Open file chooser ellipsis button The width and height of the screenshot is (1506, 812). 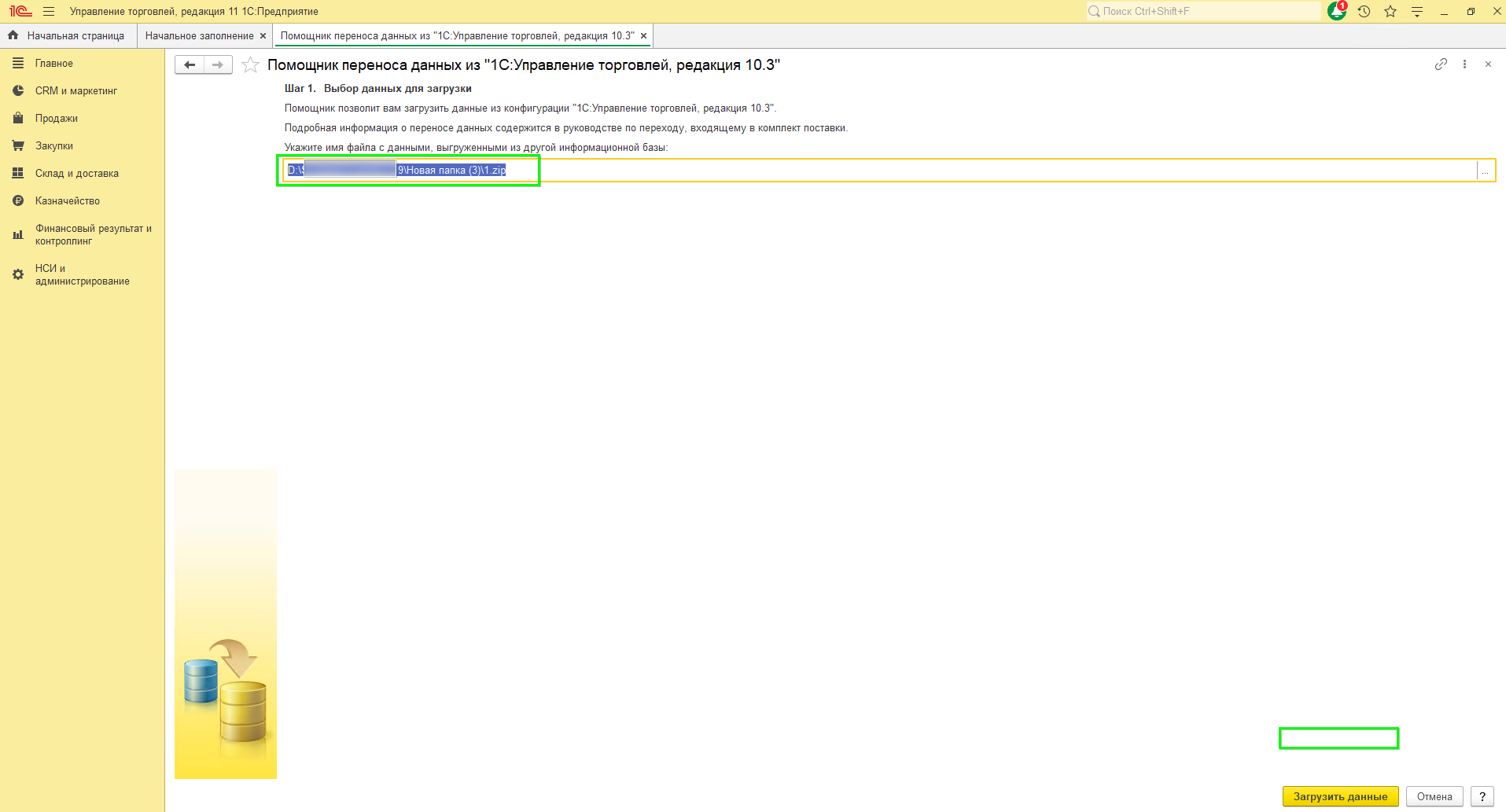(1485, 170)
